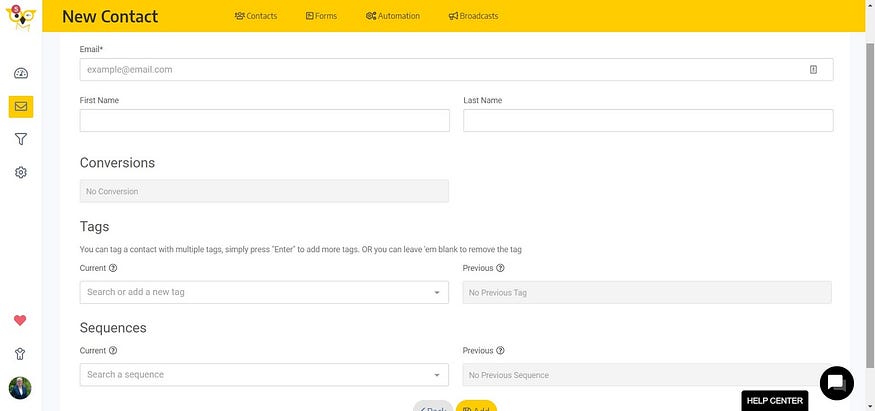This screenshot has height=411, width=875.
Task: Open the Search or add a new tag dropdown
Action: click(264, 292)
